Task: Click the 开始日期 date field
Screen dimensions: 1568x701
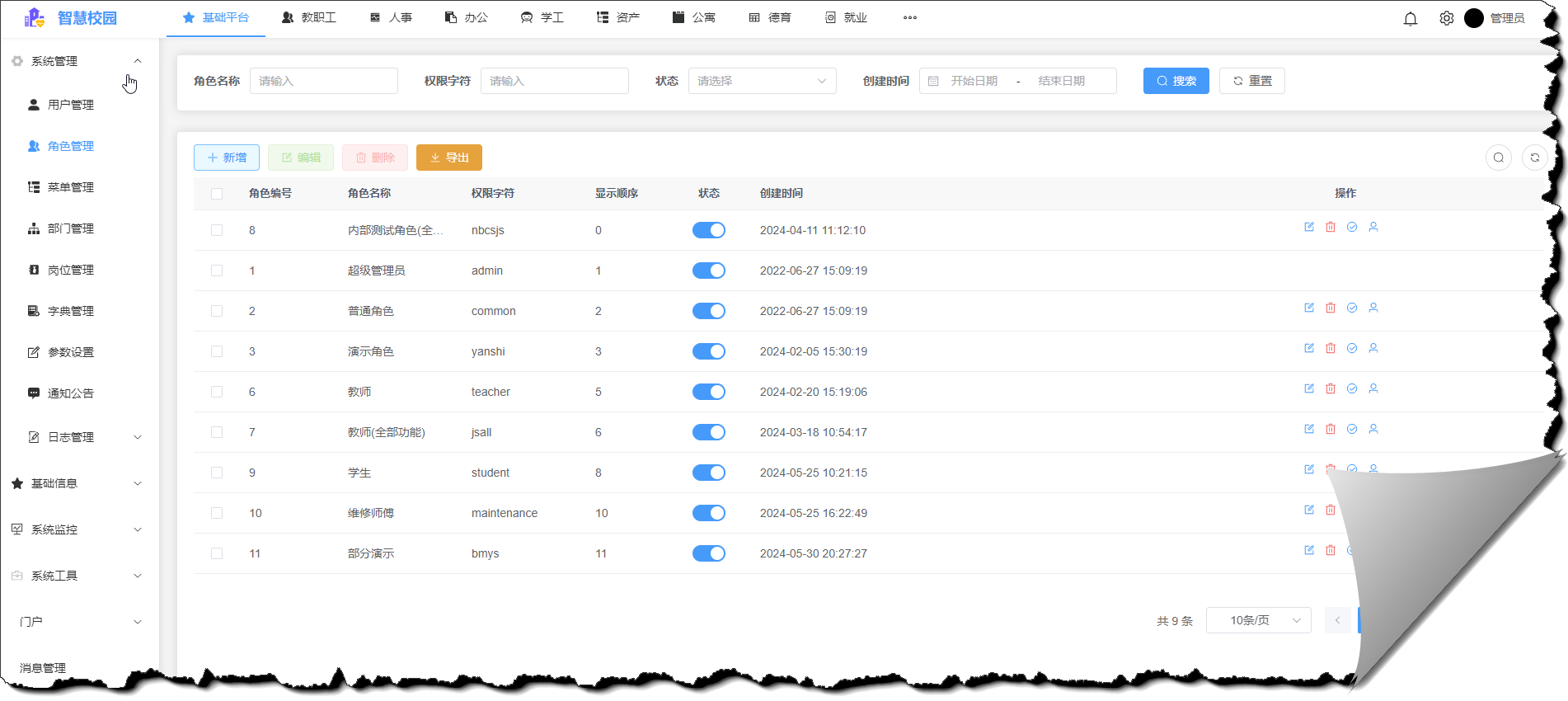Action: click(974, 81)
